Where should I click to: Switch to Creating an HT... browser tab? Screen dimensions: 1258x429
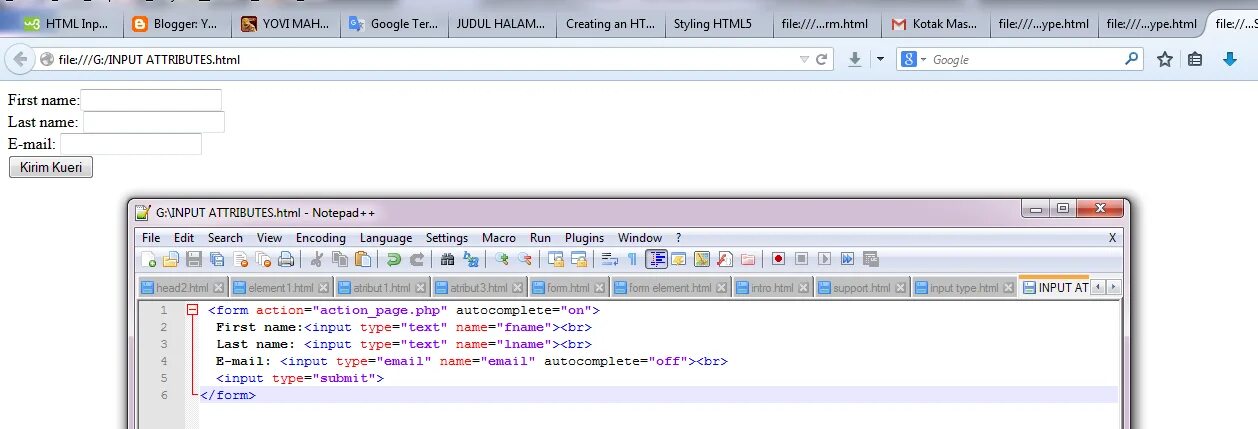point(611,24)
